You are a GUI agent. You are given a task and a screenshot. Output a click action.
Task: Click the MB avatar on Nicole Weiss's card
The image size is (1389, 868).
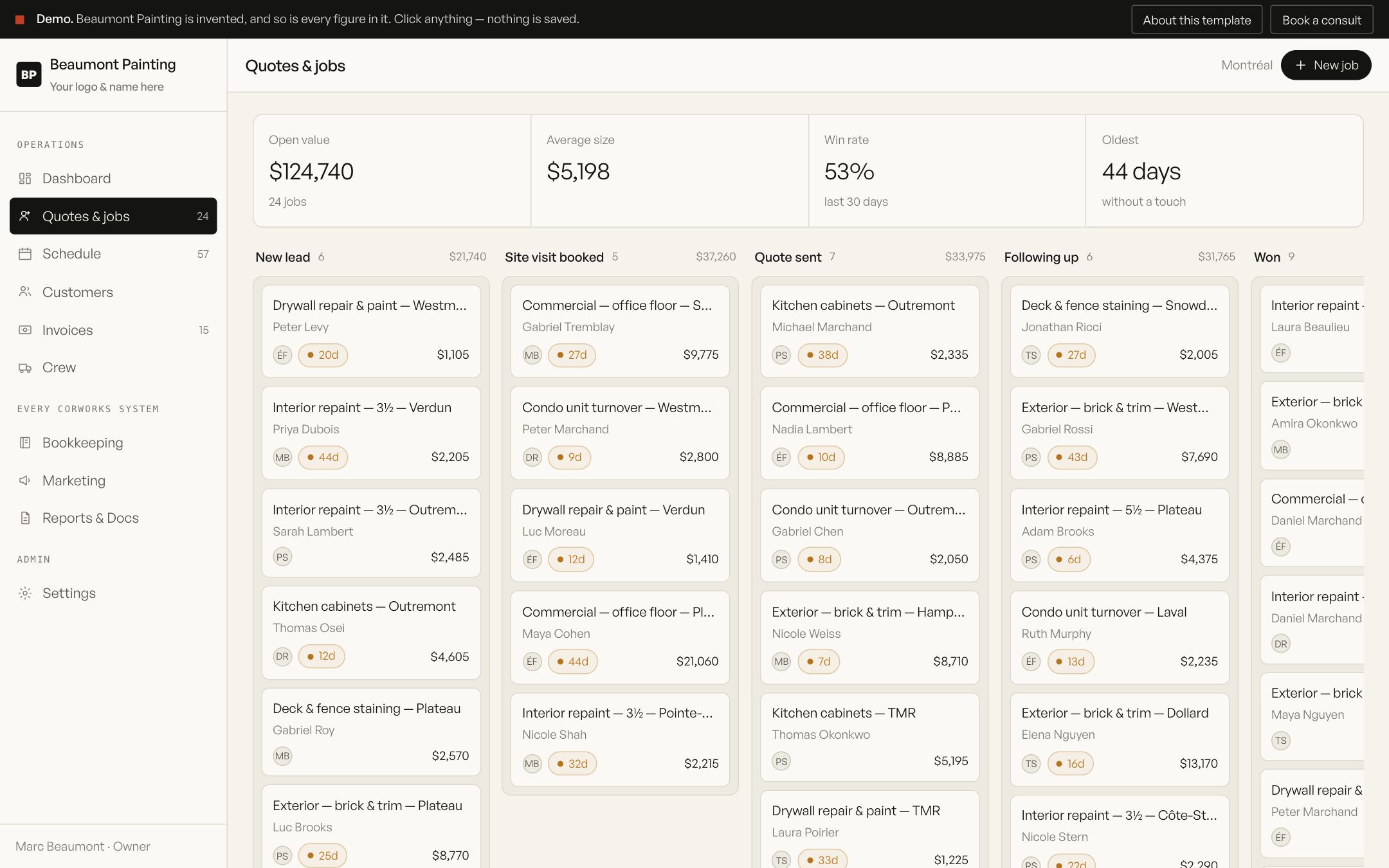(x=781, y=662)
